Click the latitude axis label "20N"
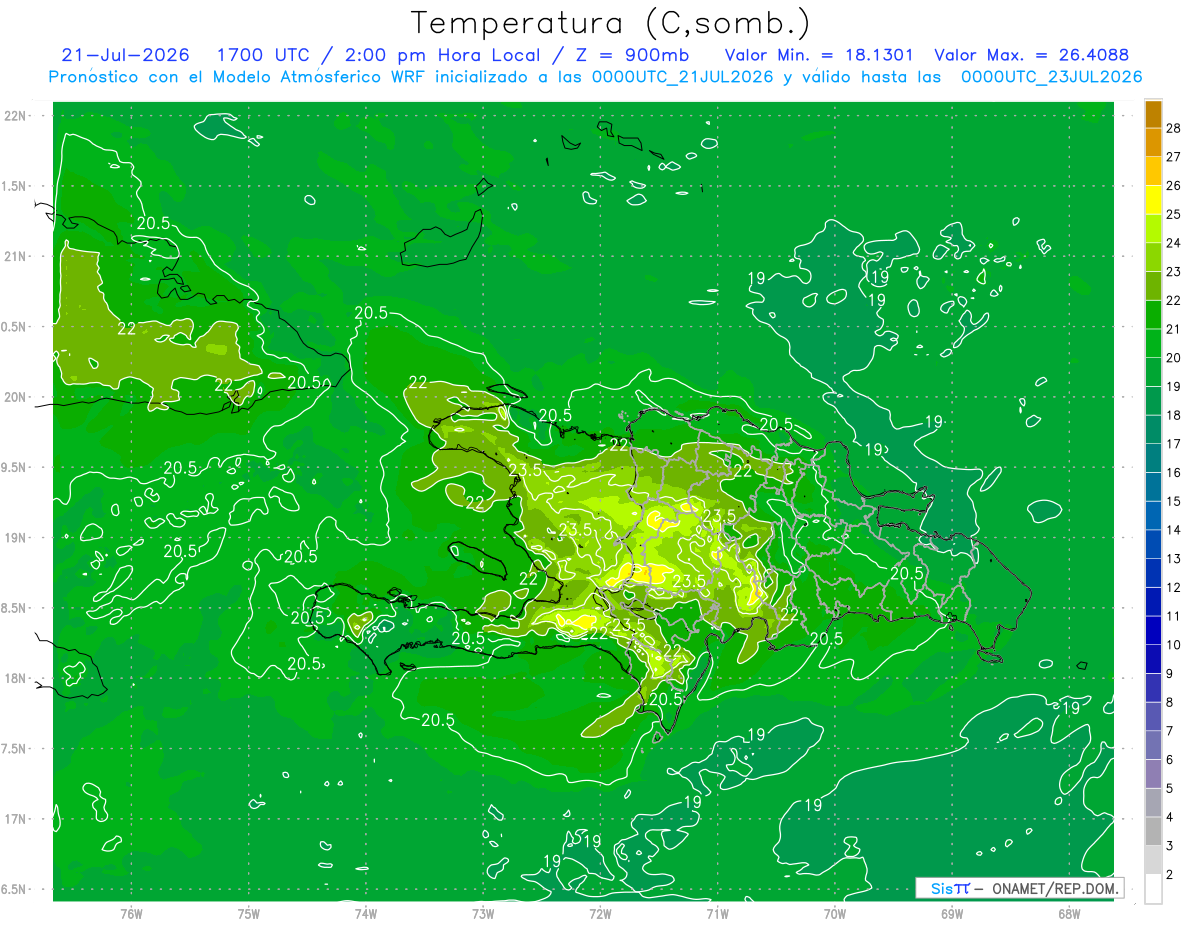This screenshot has width=1200, height=927. (x=15, y=397)
